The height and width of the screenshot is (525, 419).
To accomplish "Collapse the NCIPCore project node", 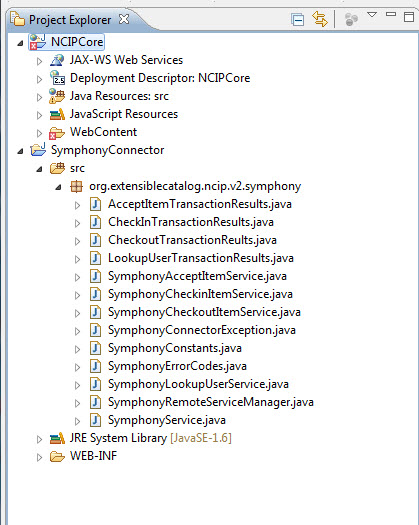I will click(x=20, y=43).
